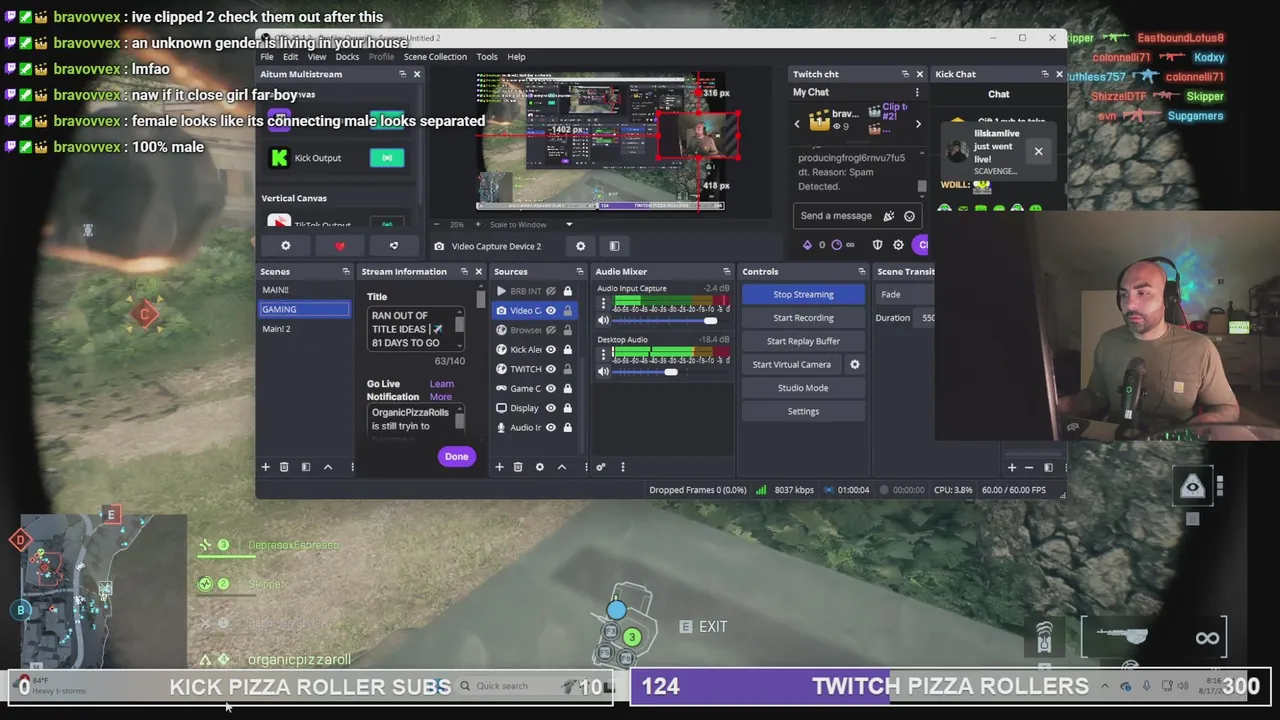The image size is (1280, 720).
Task: Click Aitum heart donate icon
Action: pyautogui.click(x=340, y=246)
